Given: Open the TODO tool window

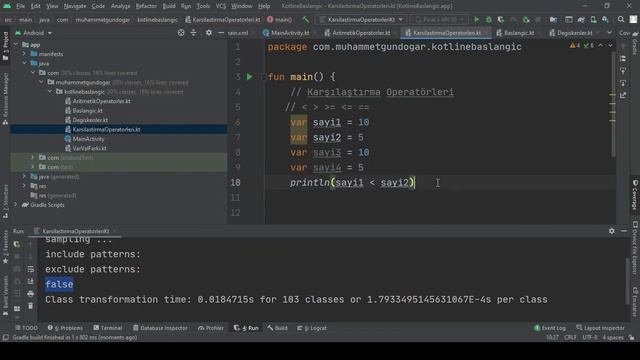Looking at the screenshot, I should [x=26, y=328].
